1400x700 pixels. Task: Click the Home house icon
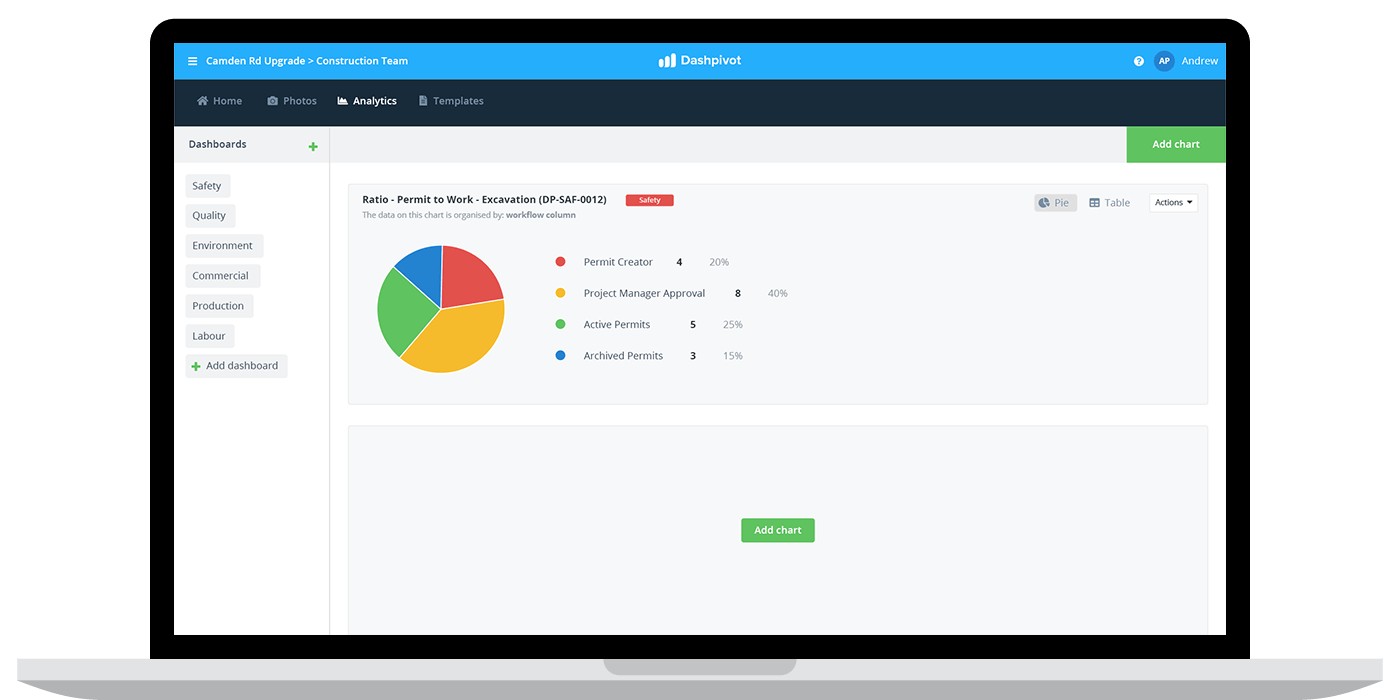(x=203, y=101)
